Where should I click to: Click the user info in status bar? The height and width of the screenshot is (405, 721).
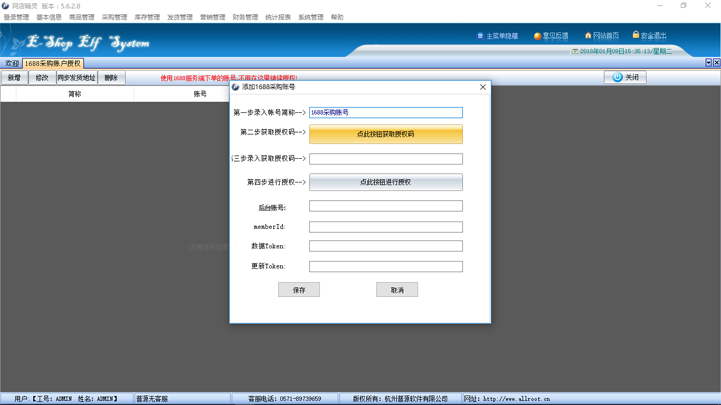(x=66, y=399)
